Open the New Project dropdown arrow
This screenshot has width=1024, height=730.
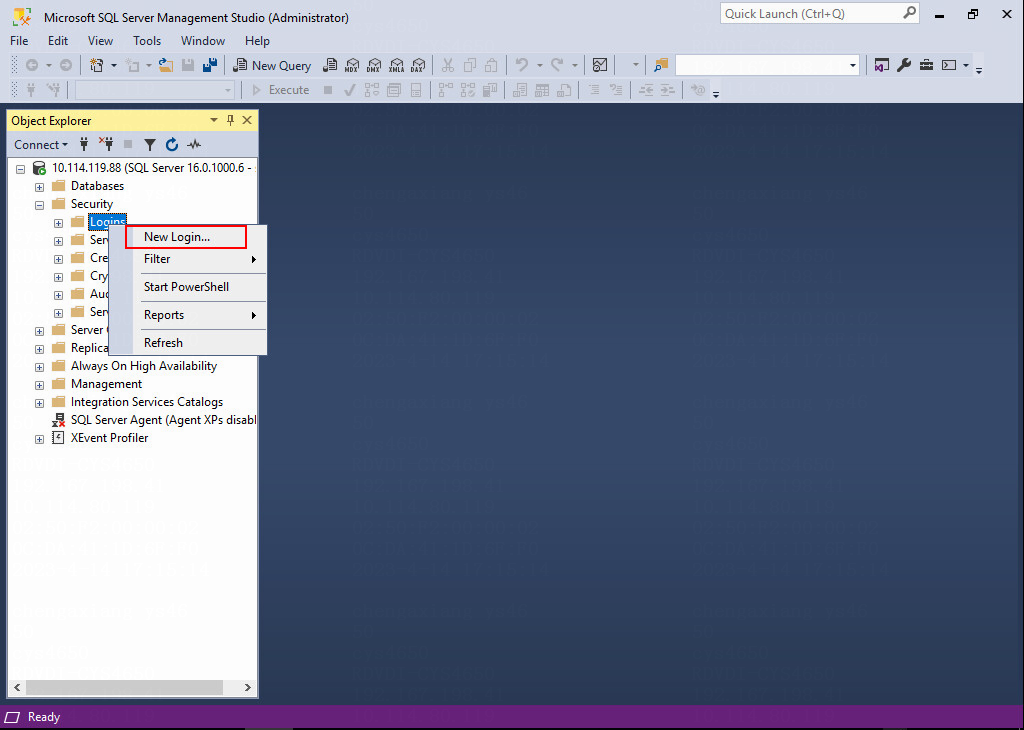[x=114, y=65]
